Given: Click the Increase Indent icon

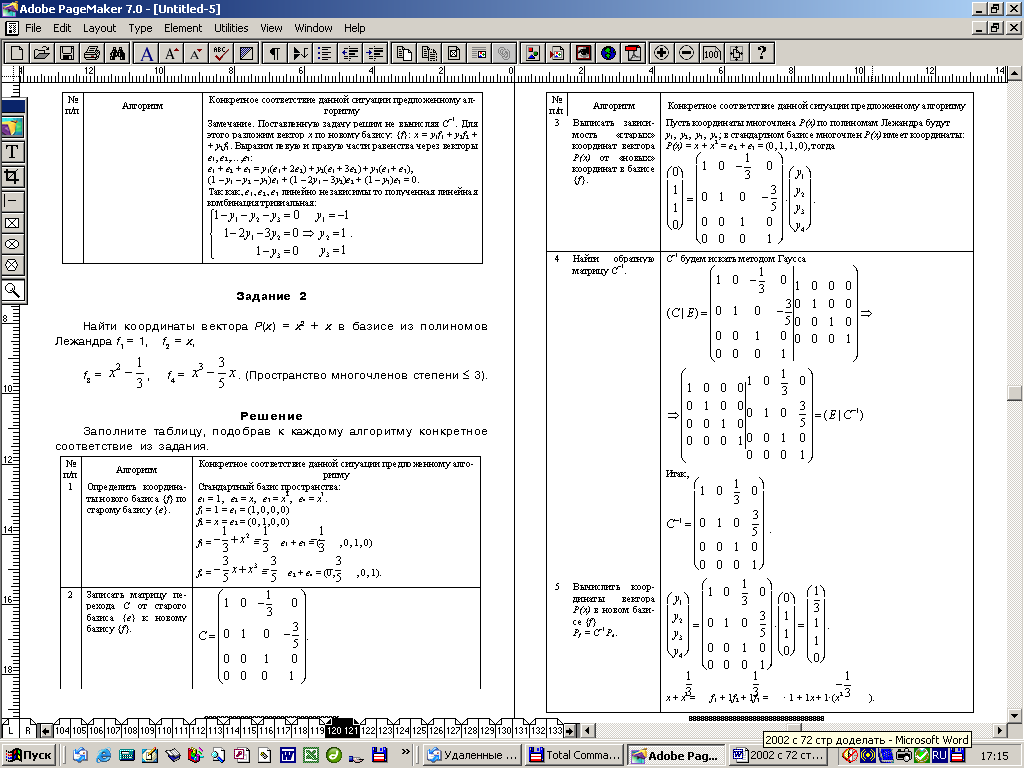Looking at the screenshot, I should [x=375, y=53].
